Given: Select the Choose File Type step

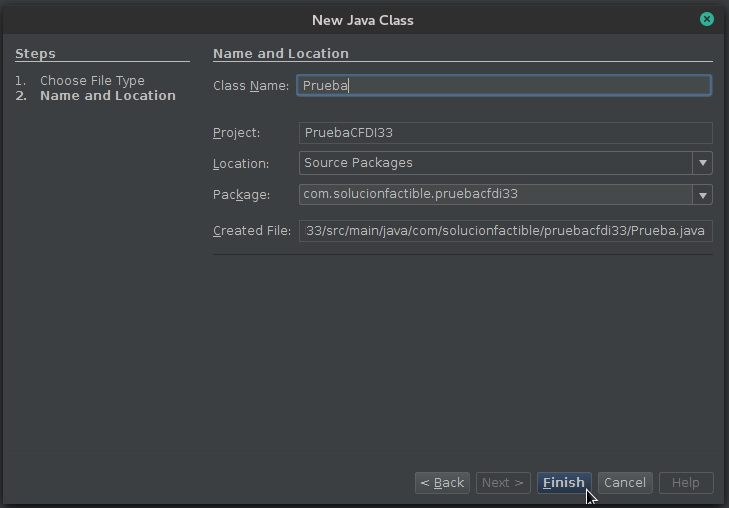Looking at the screenshot, I should [x=92, y=80].
